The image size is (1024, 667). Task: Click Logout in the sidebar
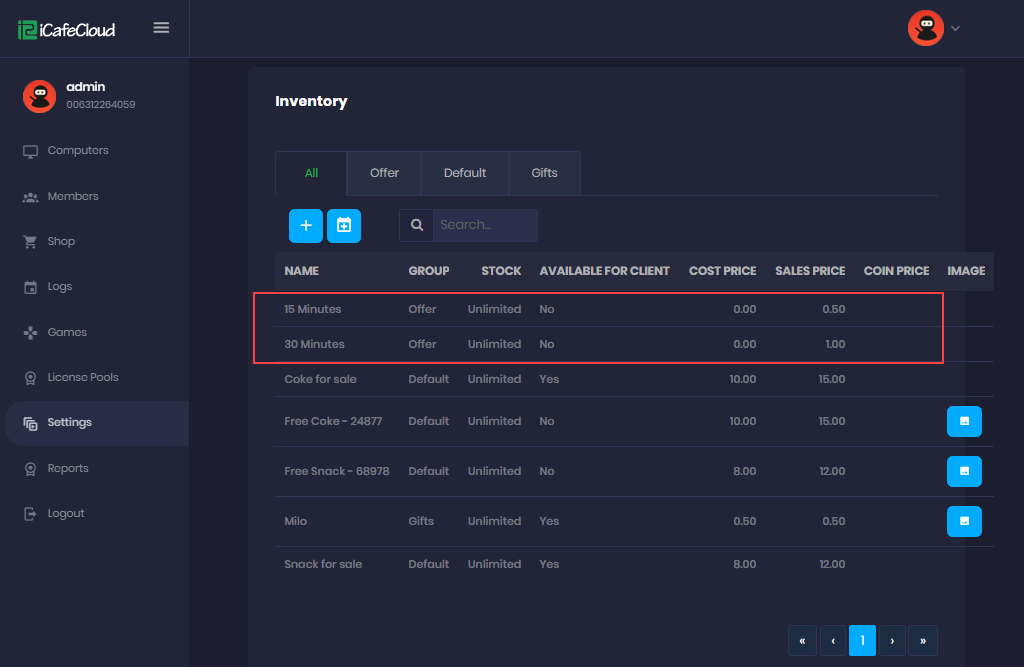[66, 514]
